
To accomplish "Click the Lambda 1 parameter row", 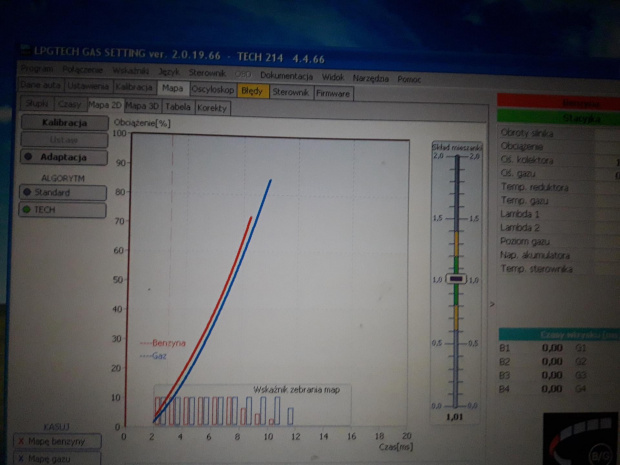I will (558, 214).
